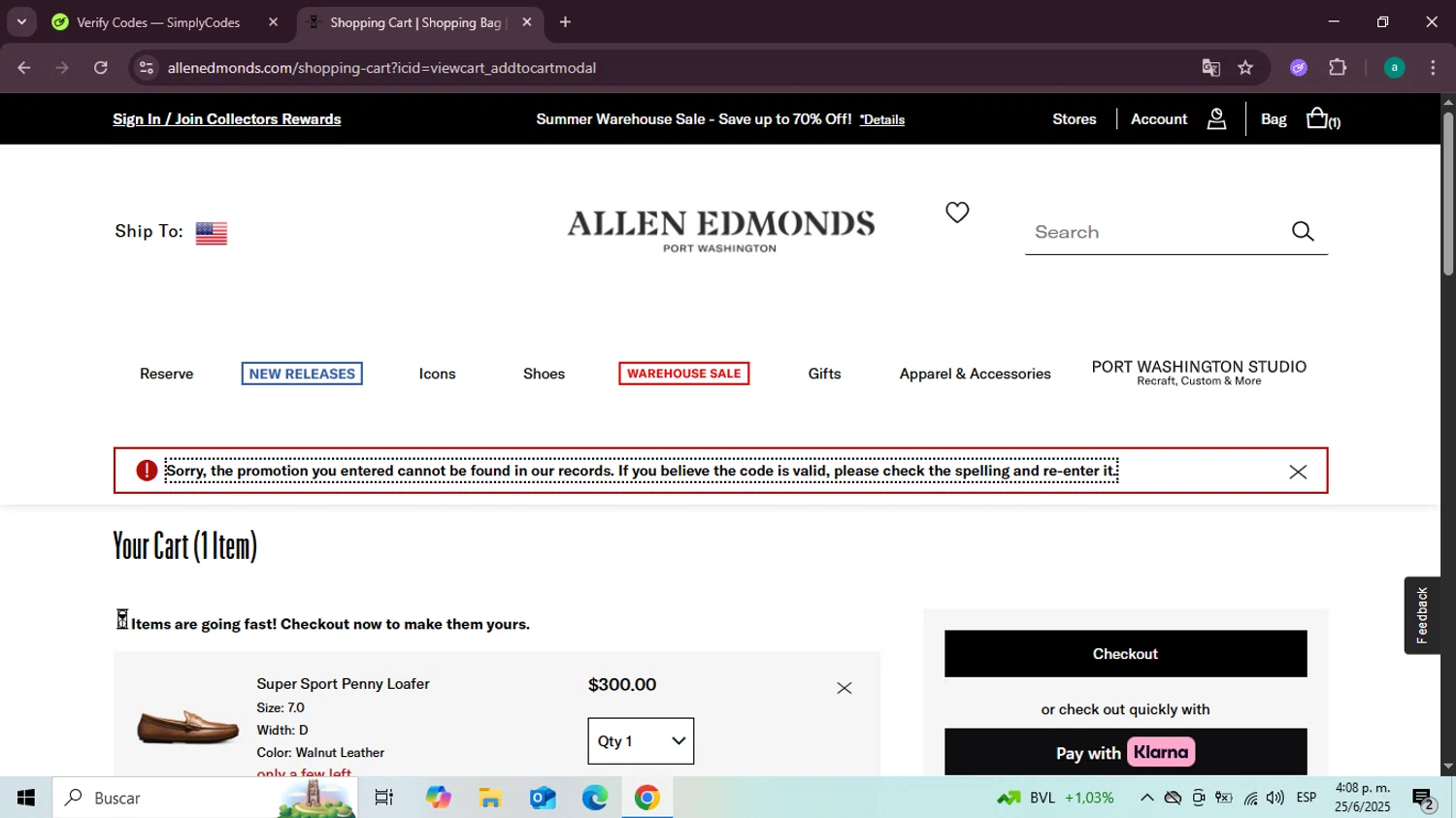Open the volume speaker icon
The image size is (1456, 818).
pos(1275,798)
